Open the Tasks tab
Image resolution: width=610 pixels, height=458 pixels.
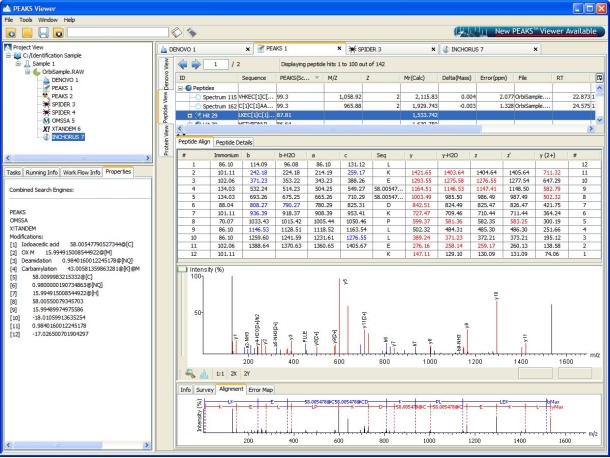(x=14, y=172)
